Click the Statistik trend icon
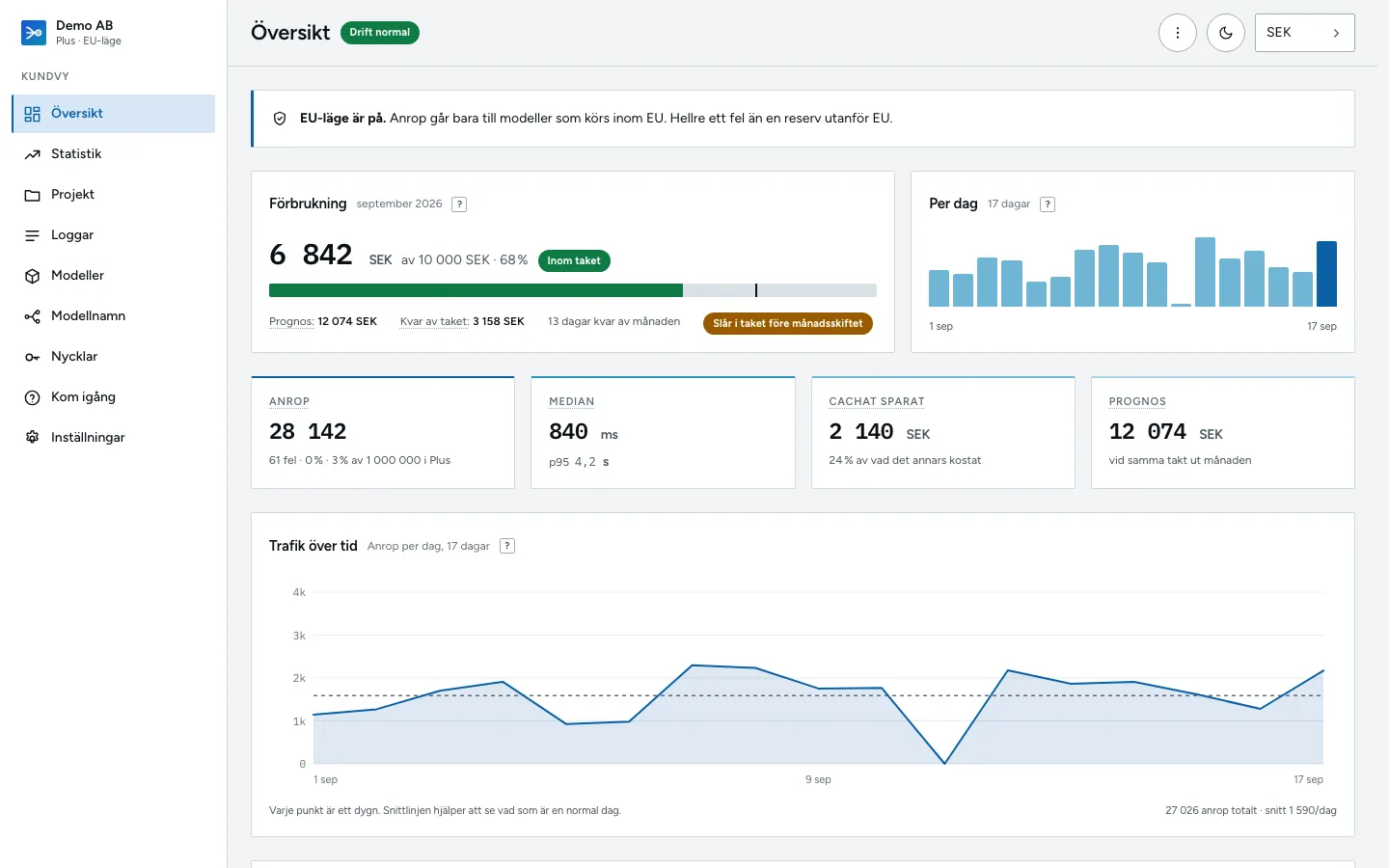This screenshot has height=868, width=1389. pos(33,154)
